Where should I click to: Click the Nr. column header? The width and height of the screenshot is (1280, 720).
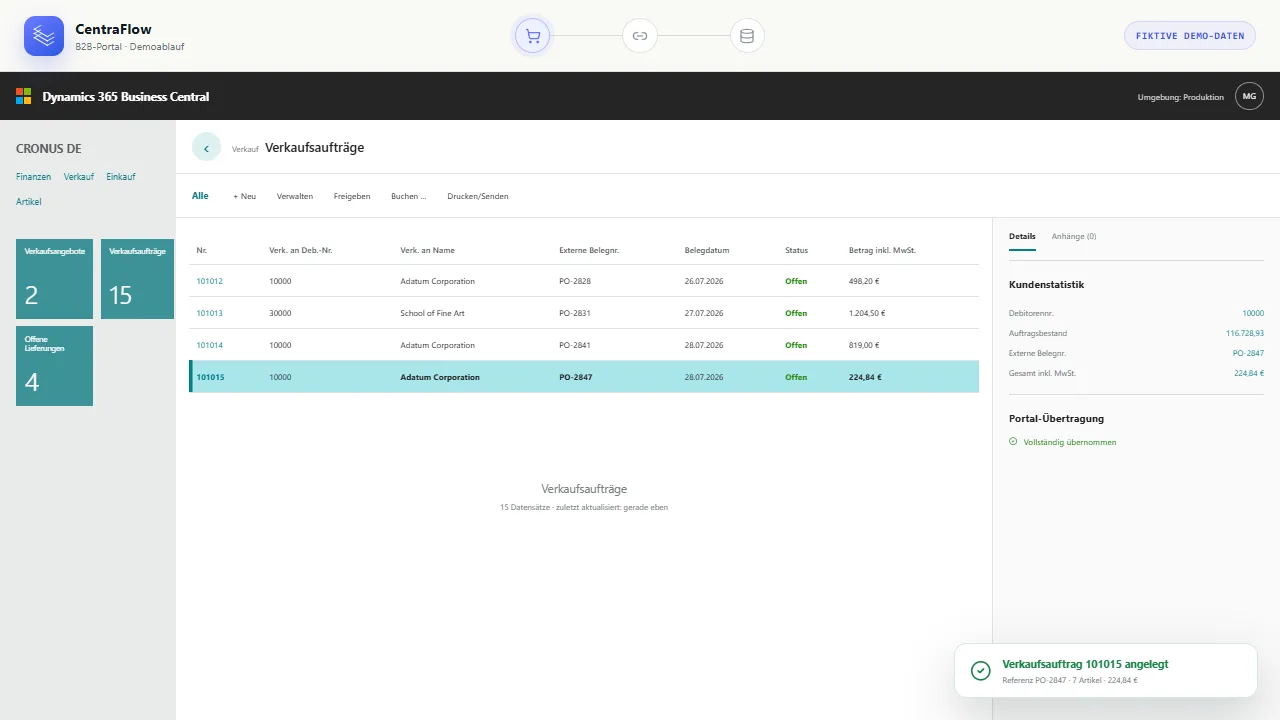click(x=202, y=250)
